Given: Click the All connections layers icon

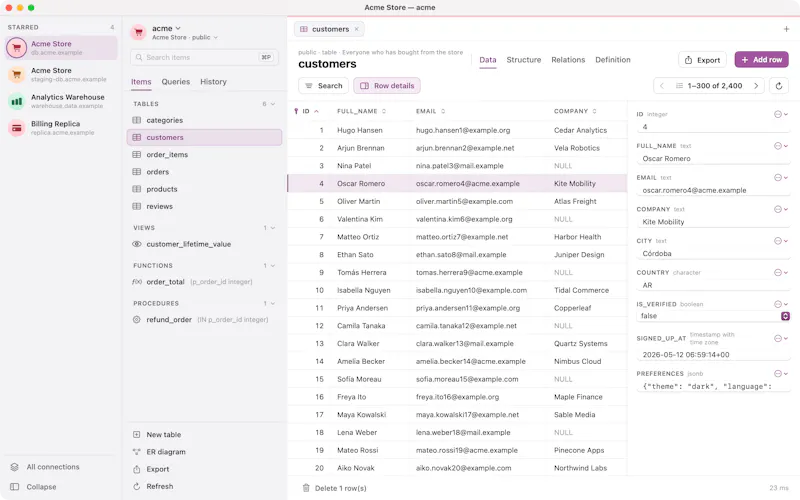Looking at the screenshot, I should pyautogui.click(x=15, y=467).
